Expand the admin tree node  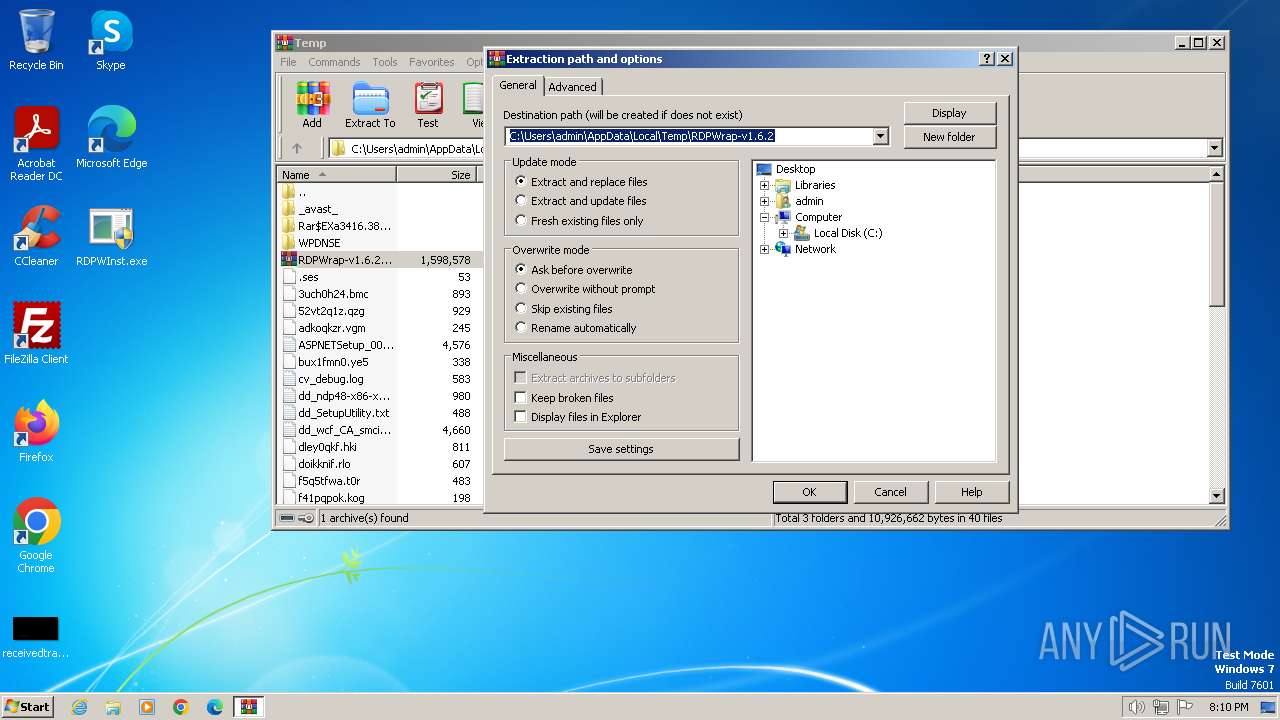(x=765, y=201)
